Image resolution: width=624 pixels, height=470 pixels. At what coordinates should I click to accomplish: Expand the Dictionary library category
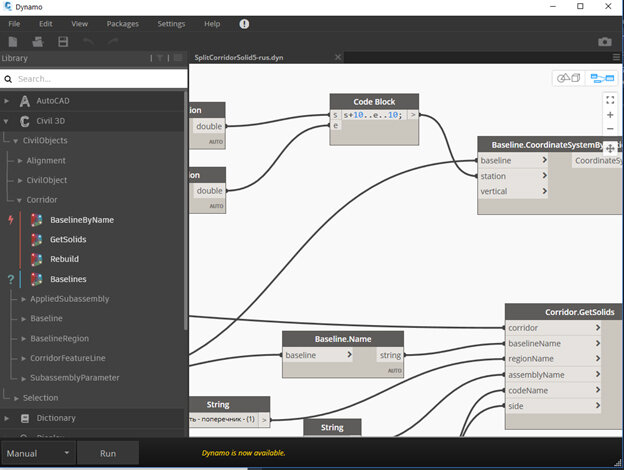tap(6, 418)
